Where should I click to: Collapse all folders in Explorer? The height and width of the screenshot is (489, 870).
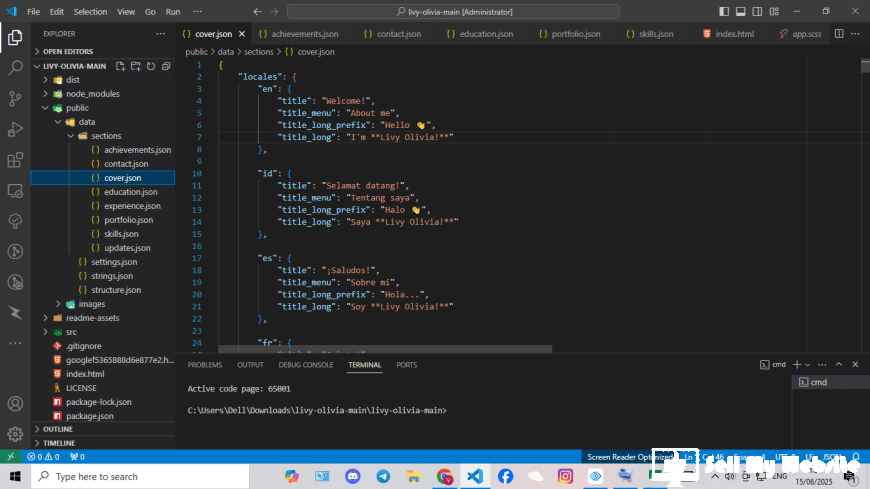click(x=165, y=66)
